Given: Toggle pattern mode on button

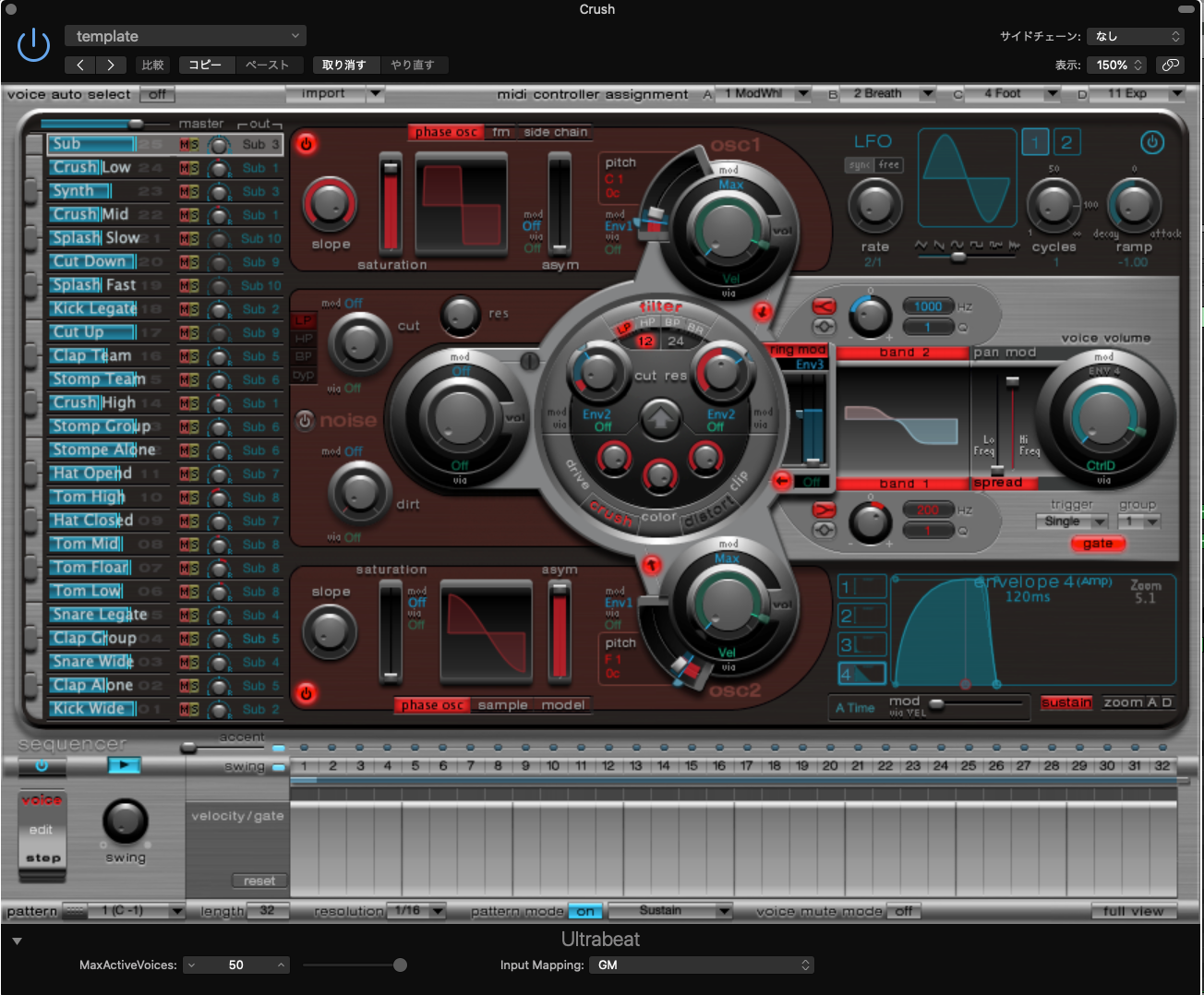Looking at the screenshot, I should (x=585, y=911).
